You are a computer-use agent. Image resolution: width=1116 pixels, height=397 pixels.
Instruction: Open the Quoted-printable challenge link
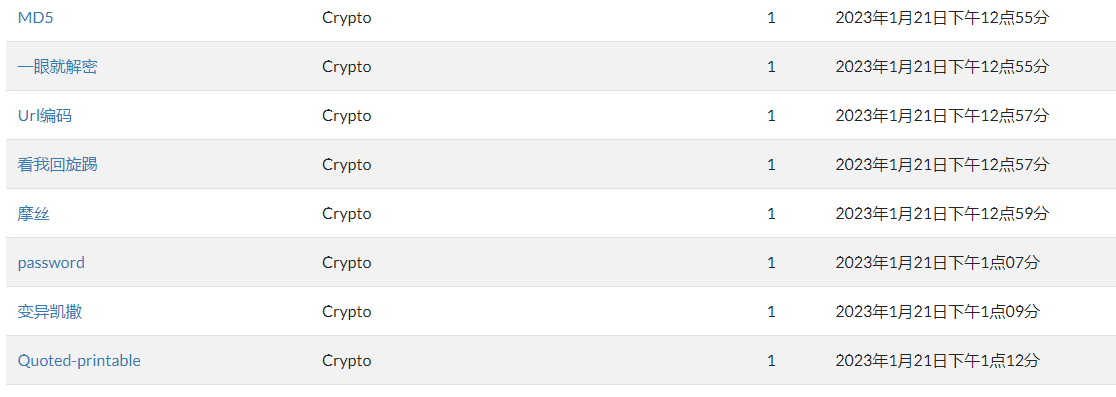point(79,361)
